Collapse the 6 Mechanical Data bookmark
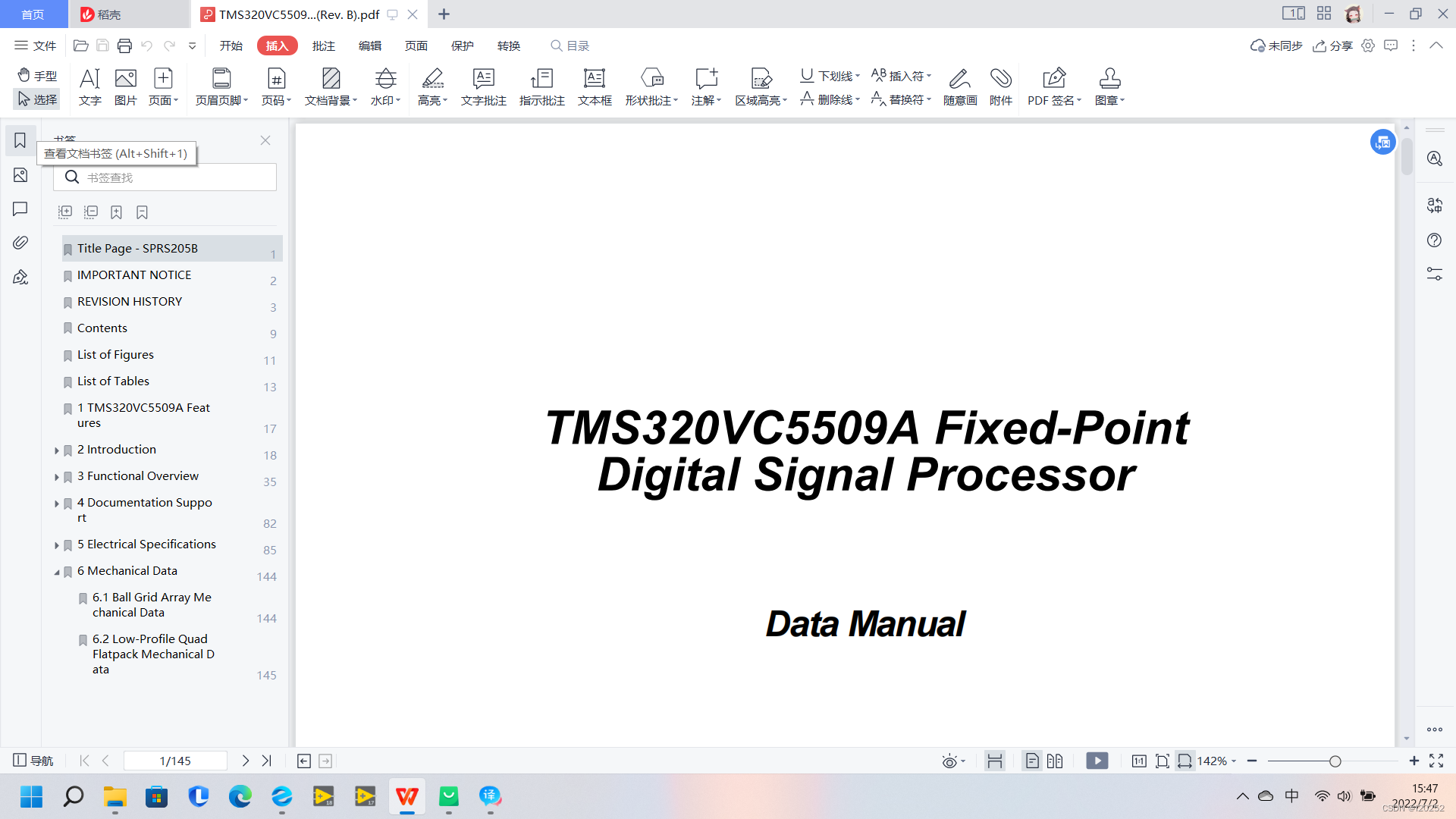The image size is (1456, 819). 57,572
